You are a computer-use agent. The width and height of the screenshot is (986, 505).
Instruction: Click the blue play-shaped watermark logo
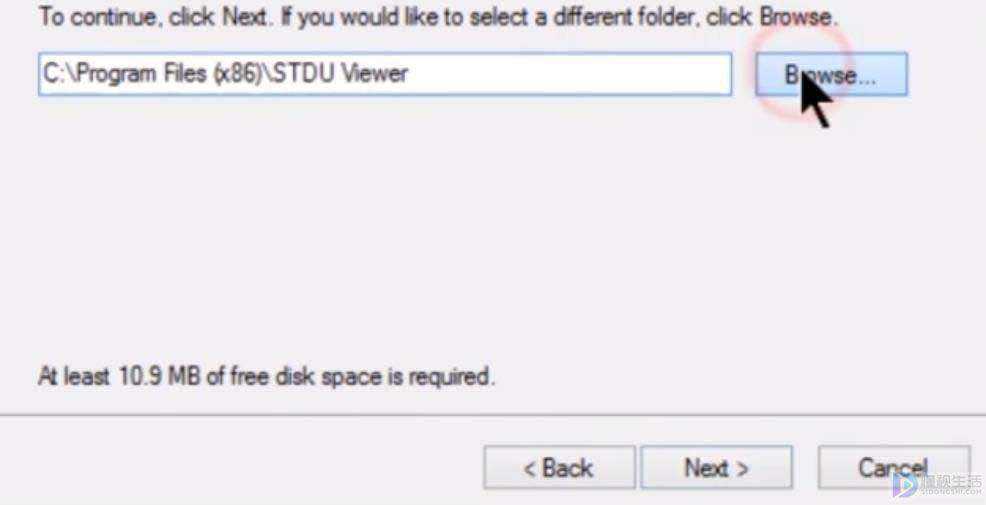point(904,484)
